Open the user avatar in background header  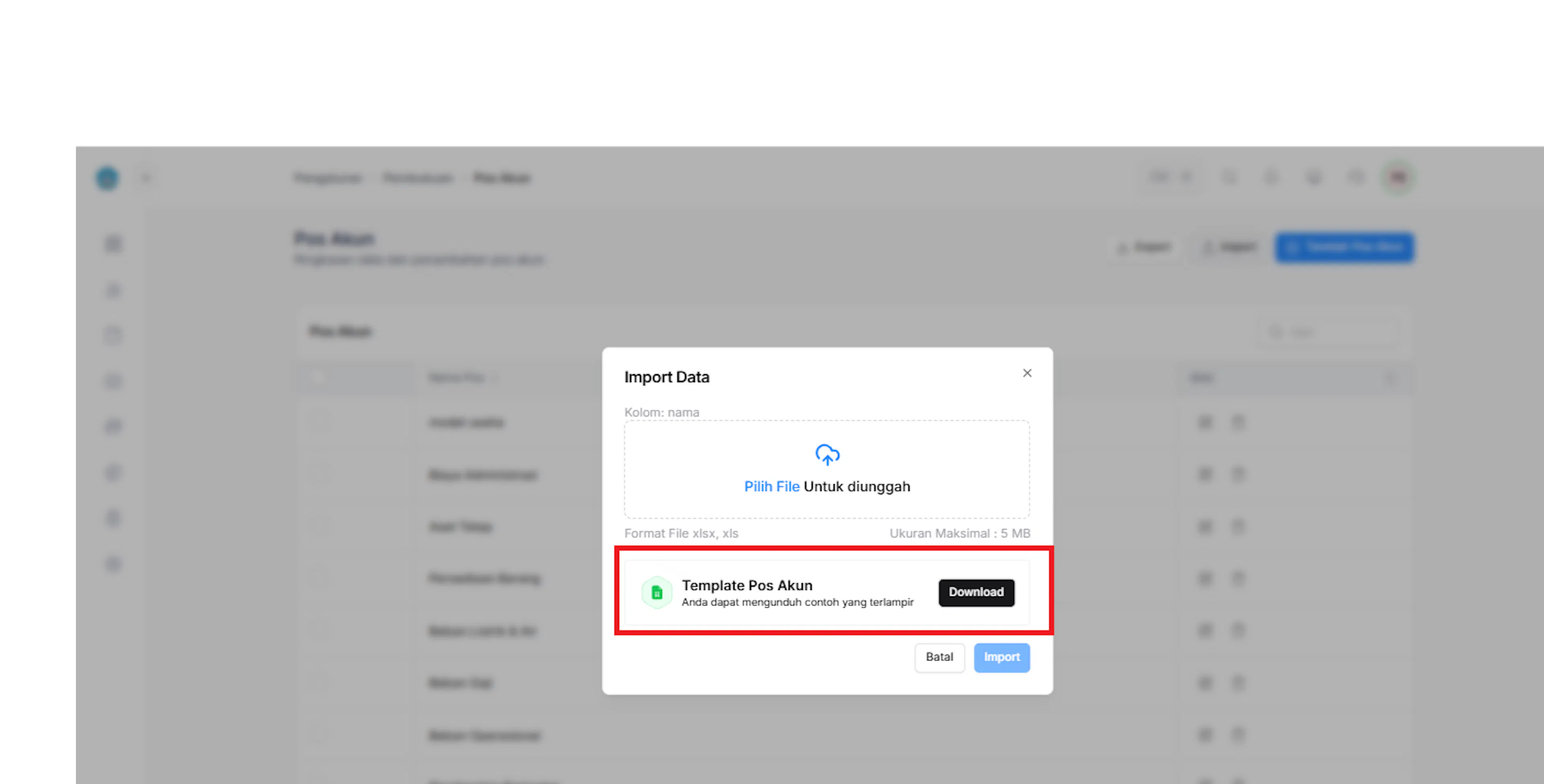1398,177
